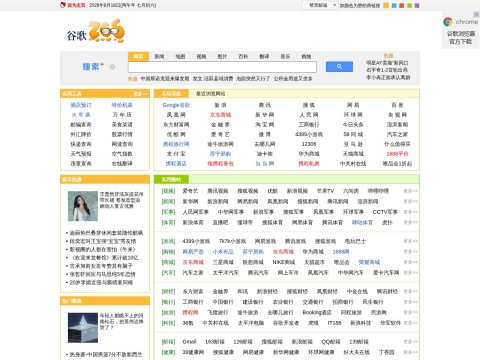Click inside the search input box
The height and width of the screenshot is (360, 480).
222,67
